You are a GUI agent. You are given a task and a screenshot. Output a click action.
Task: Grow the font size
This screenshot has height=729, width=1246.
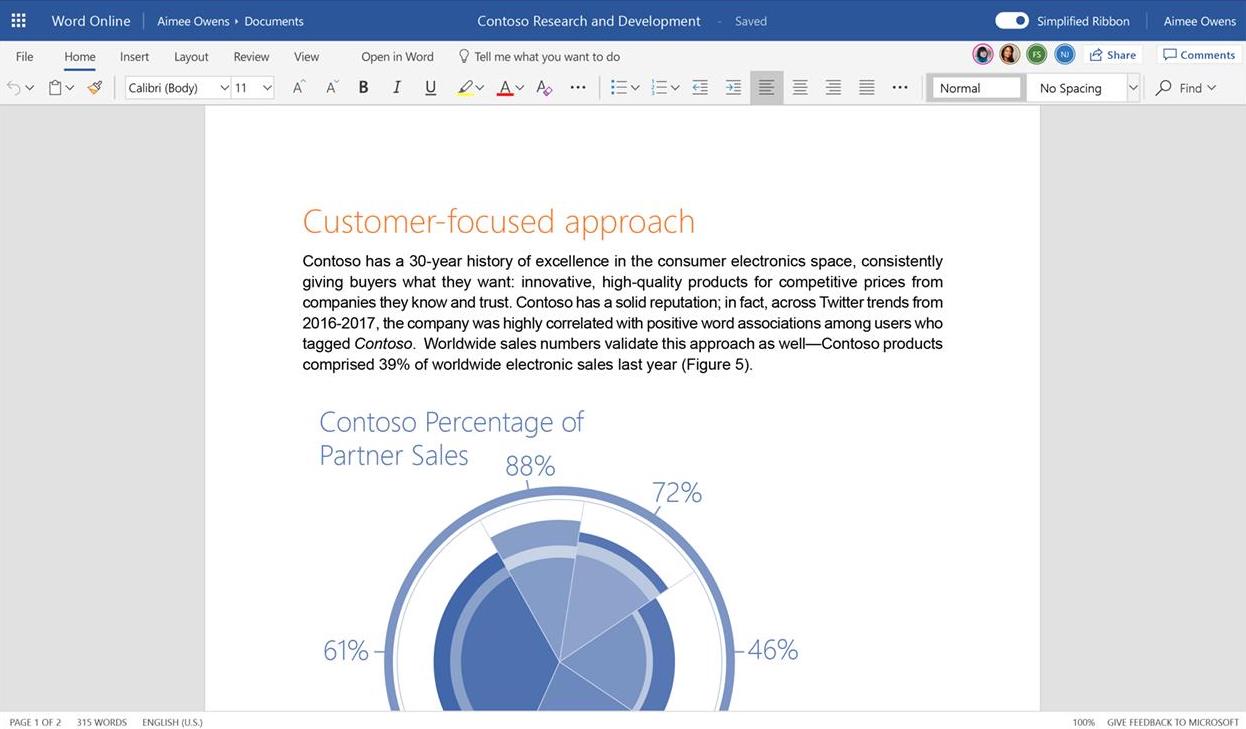[x=298, y=88]
